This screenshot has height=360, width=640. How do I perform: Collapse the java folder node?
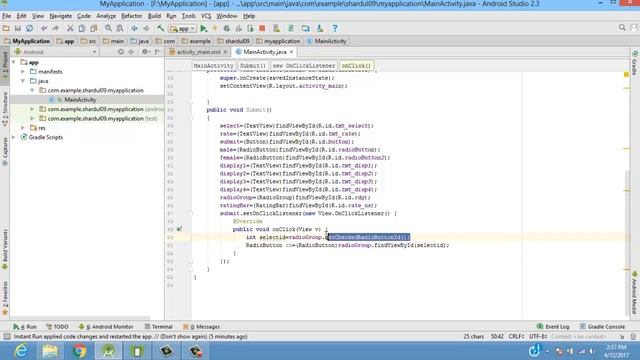click(x=23, y=81)
